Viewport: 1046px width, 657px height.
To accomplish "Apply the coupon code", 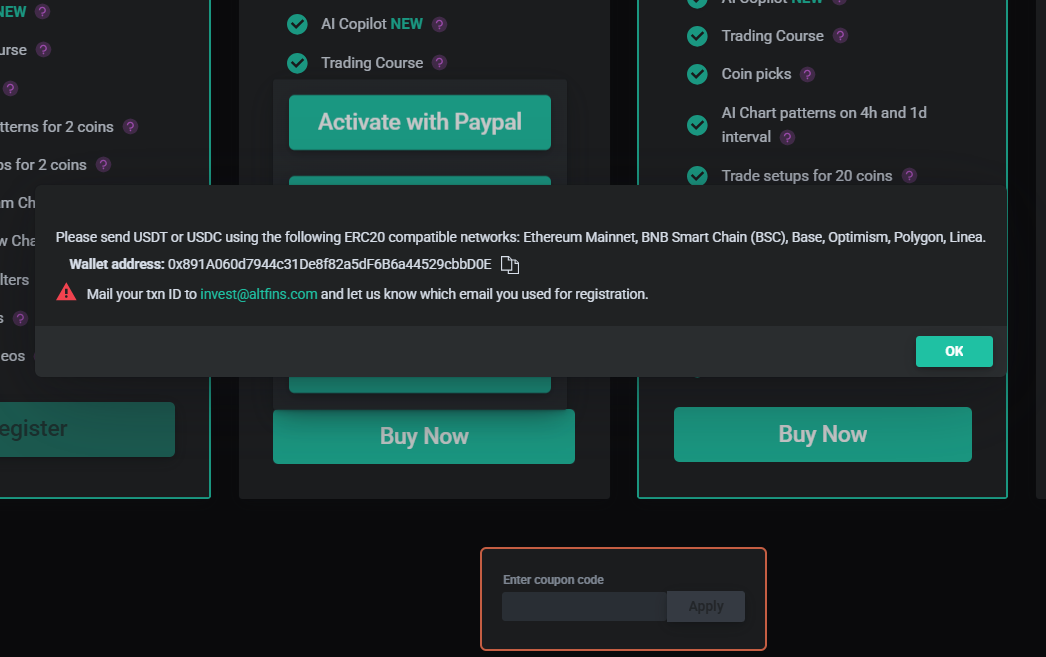I will click(705, 606).
